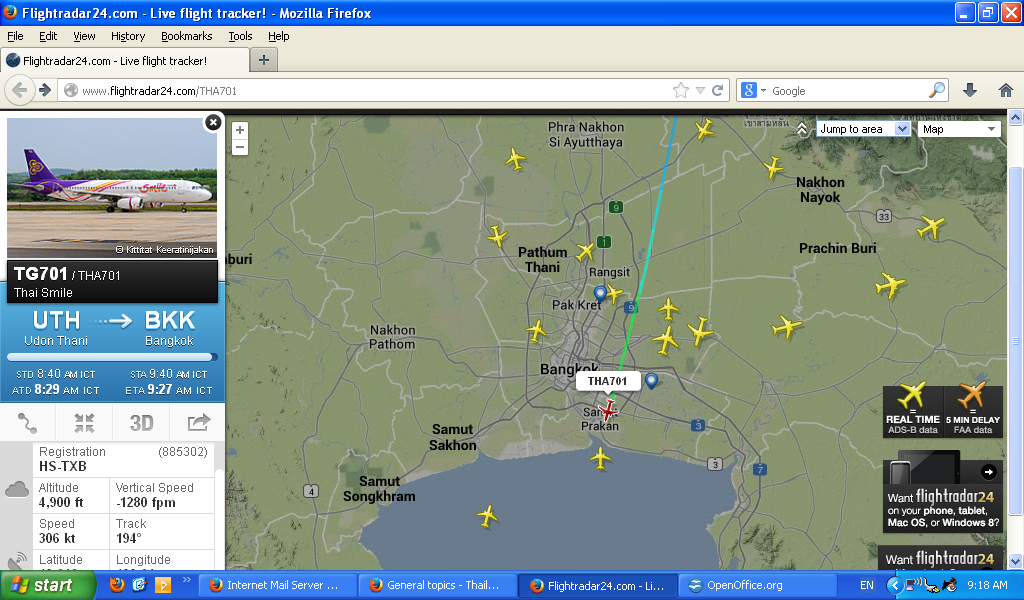Switch to General topics - Thail... taskbar window
The width and height of the screenshot is (1024, 600).
[x=438, y=585]
